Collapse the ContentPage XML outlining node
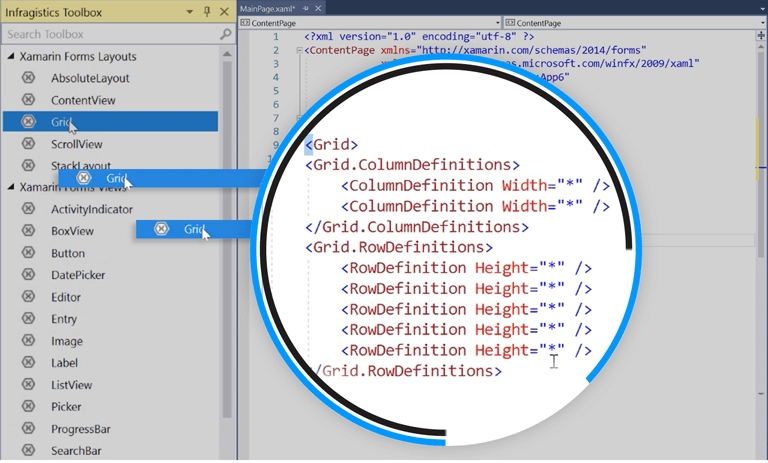This screenshot has height=463, width=768. click(x=297, y=48)
